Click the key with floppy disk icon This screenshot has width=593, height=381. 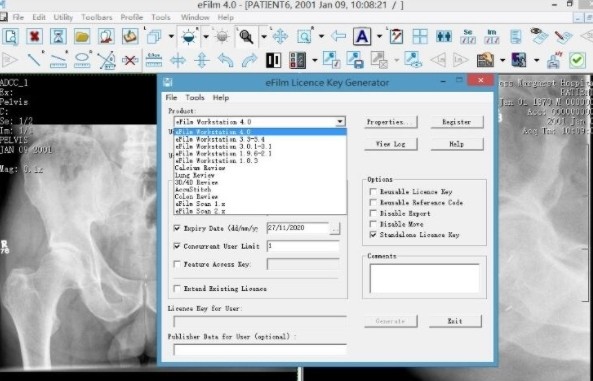[x=355, y=60]
